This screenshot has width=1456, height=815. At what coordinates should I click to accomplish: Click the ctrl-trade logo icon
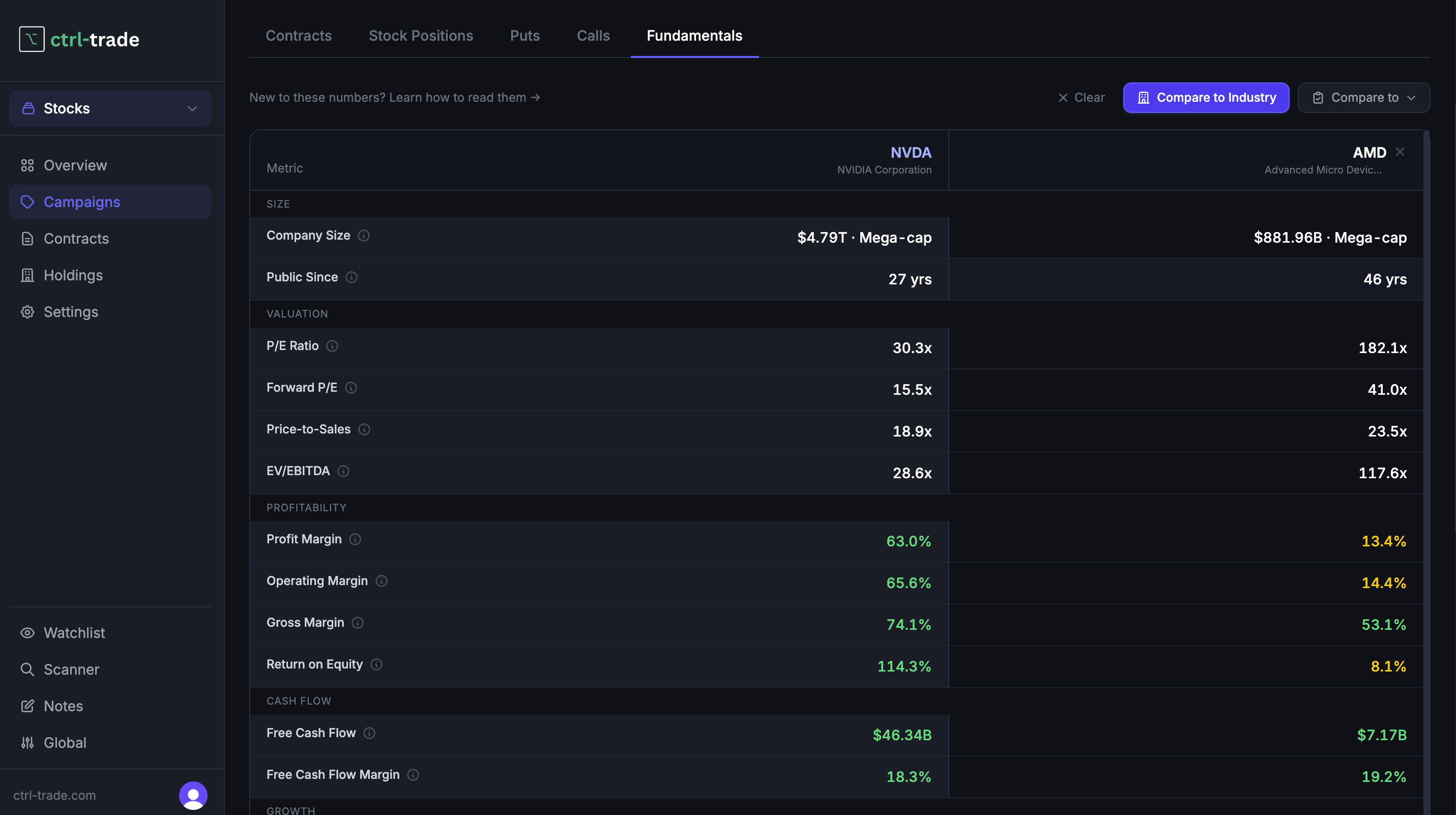tap(32, 40)
